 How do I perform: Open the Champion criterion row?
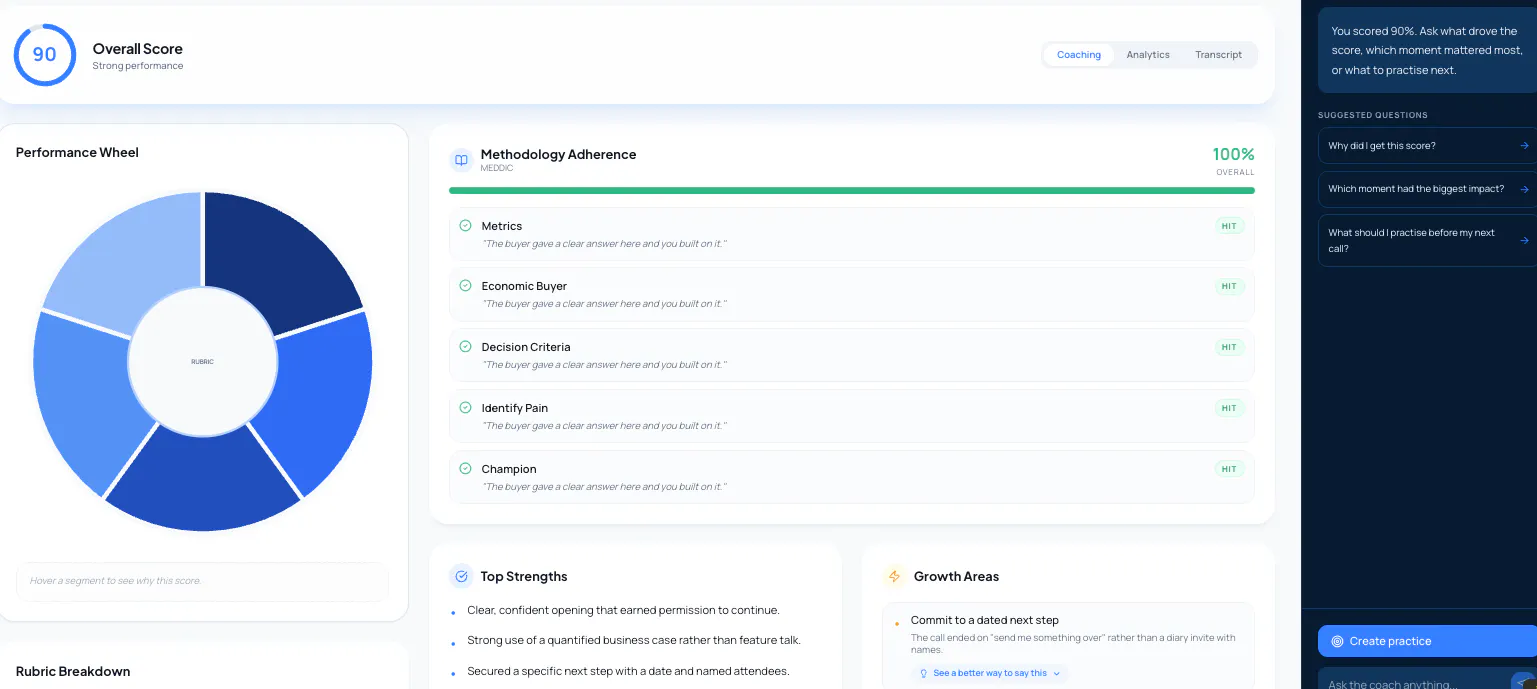[x=851, y=477]
